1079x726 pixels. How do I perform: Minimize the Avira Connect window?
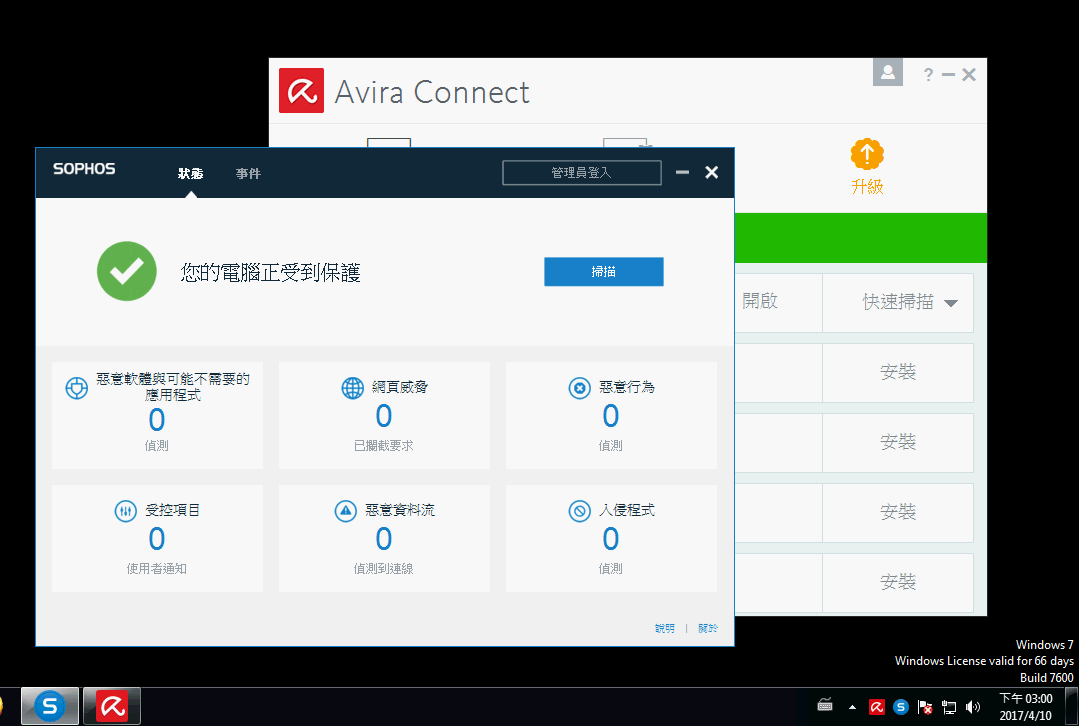coord(948,74)
